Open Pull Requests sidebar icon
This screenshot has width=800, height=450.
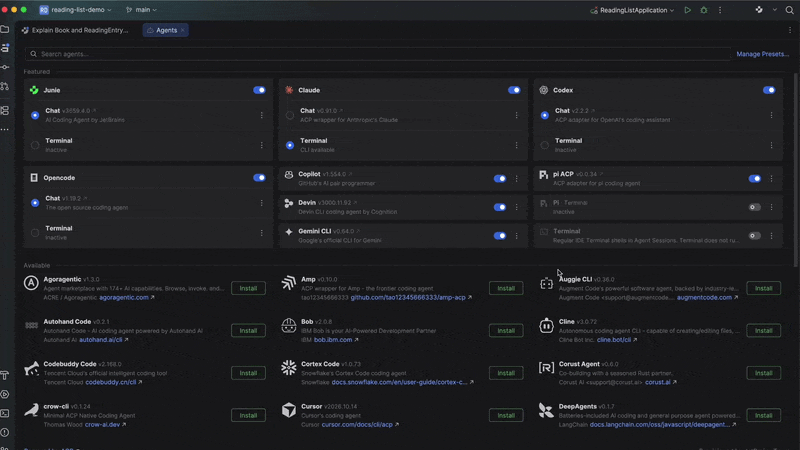pyautogui.click(x=5, y=86)
